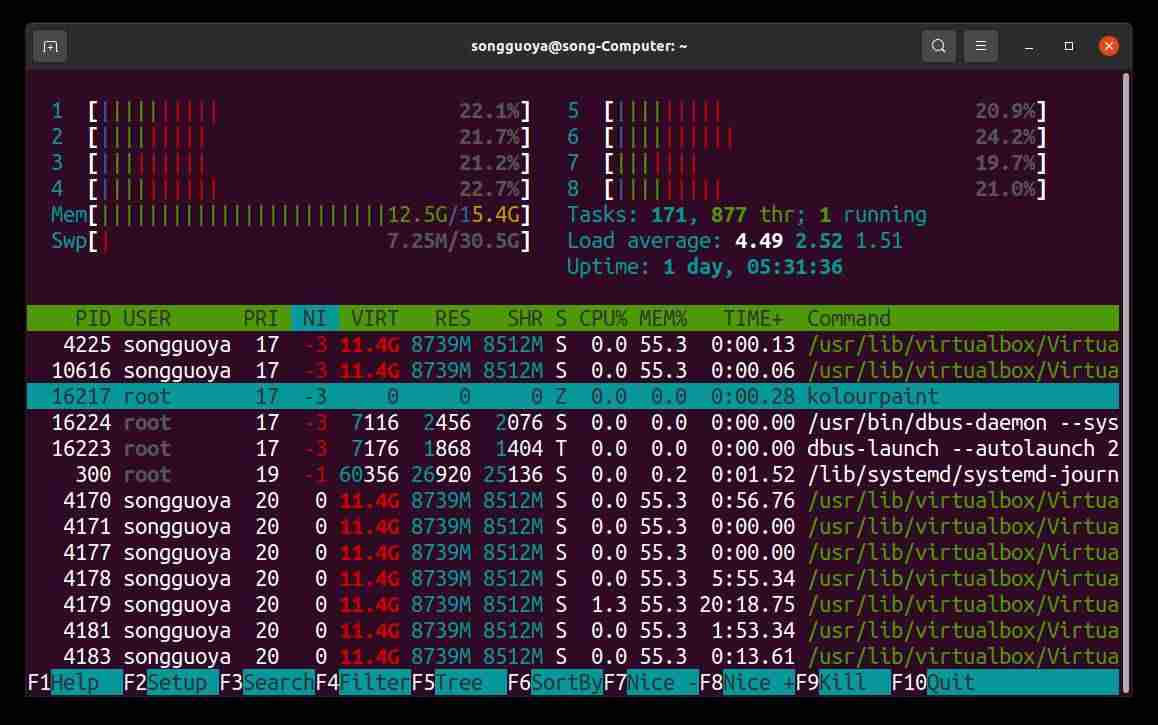Sort by the RES column header

point(452,319)
